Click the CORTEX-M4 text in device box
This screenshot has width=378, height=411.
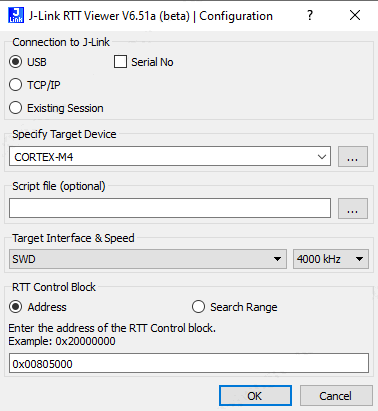[44, 157]
